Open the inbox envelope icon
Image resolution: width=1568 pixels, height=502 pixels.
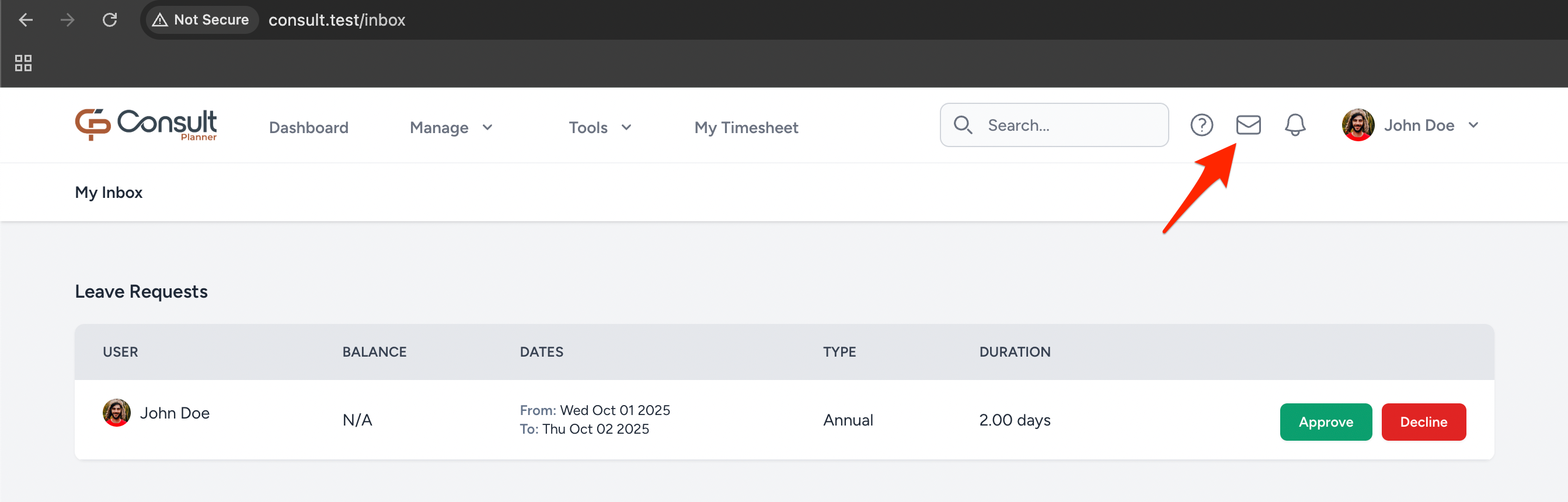click(x=1248, y=125)
